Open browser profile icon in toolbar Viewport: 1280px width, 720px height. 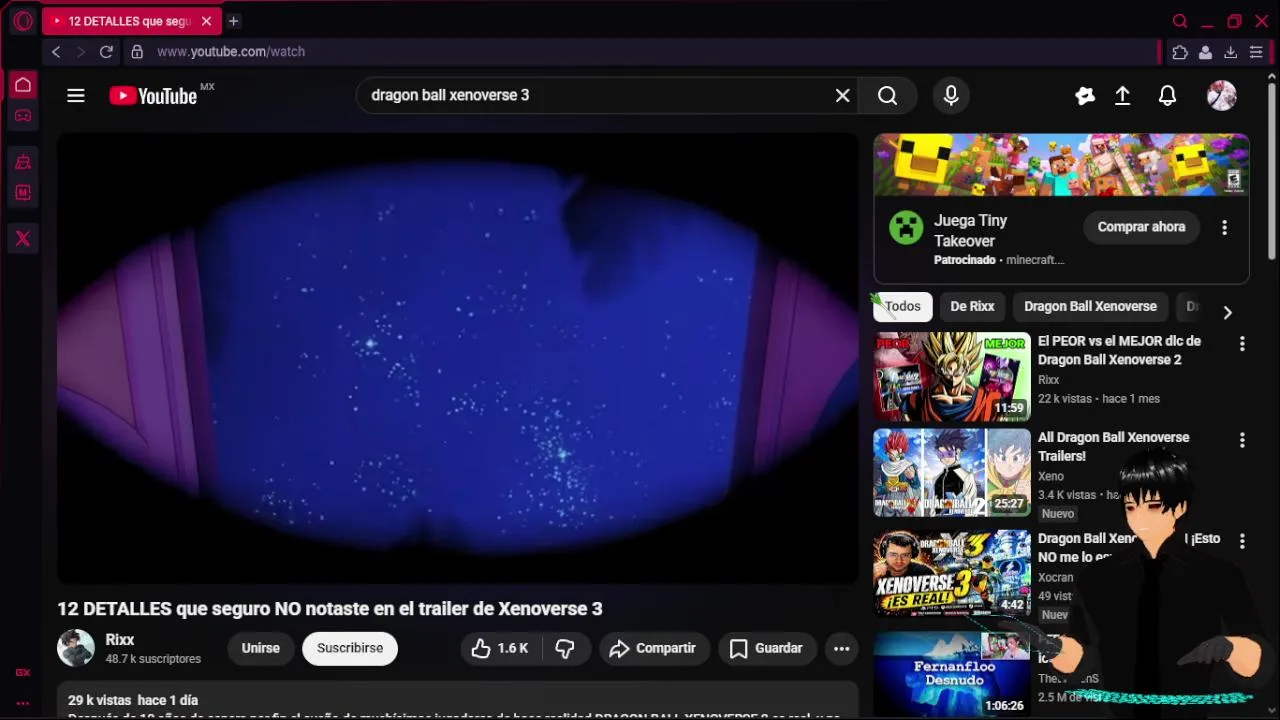tap(1206, 52)
